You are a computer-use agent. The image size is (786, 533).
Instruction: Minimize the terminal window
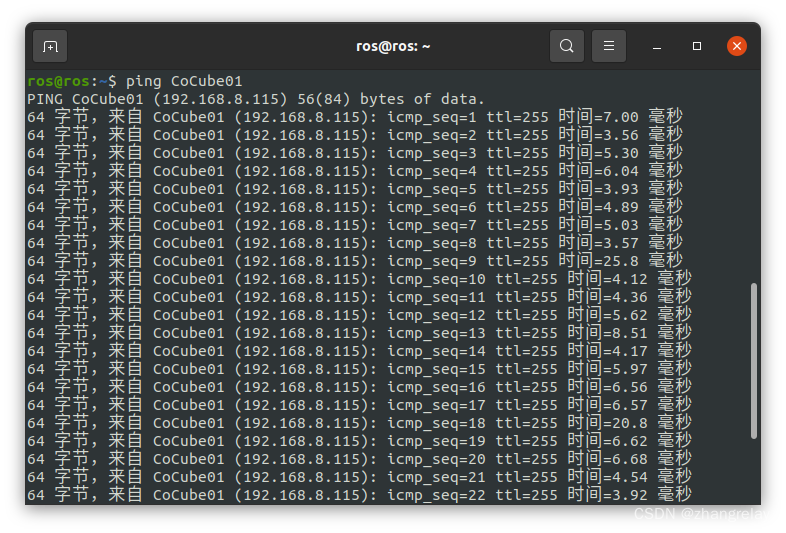pos(657,46)
